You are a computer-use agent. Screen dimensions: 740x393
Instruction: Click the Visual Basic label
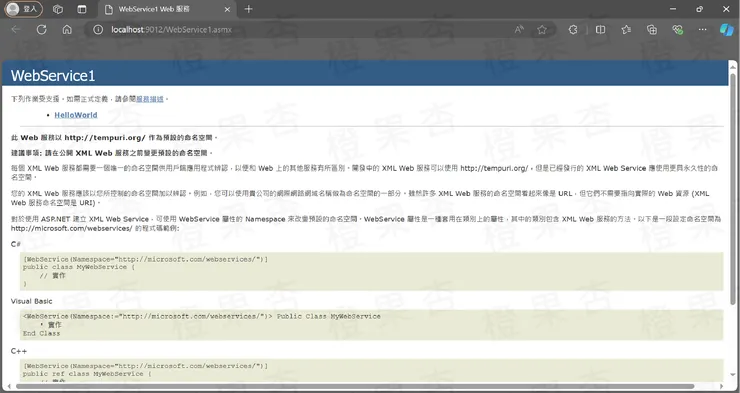coord(32,301)
